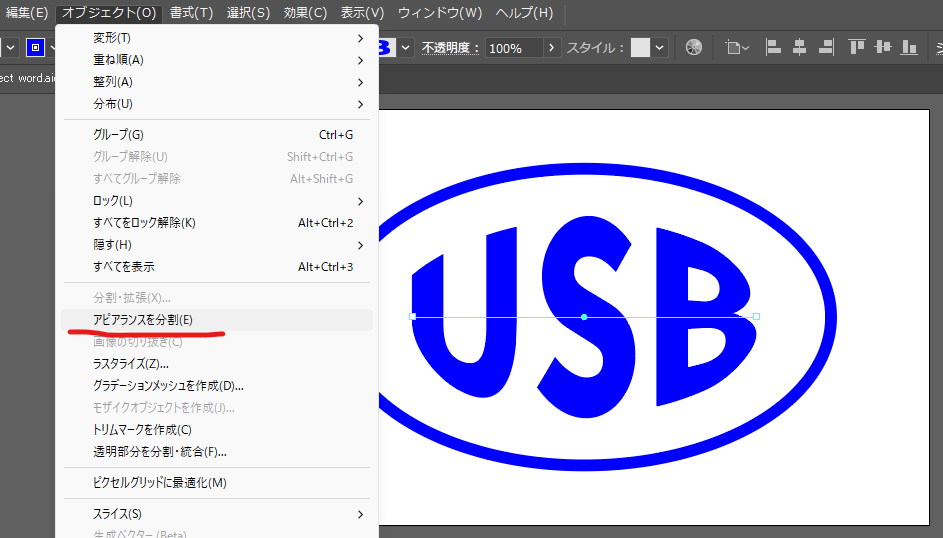943x538 pixels.
Task: Expand the スライス(S) submenu
Action: [x=217, y=514]
